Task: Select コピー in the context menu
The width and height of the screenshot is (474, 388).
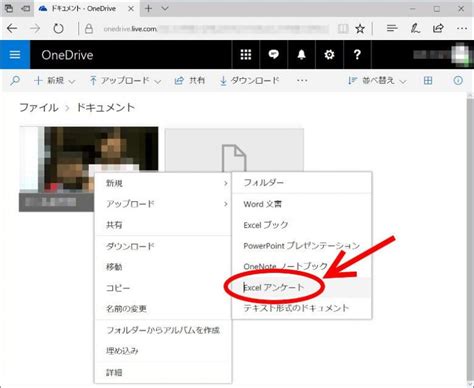Action: [163, 288]
